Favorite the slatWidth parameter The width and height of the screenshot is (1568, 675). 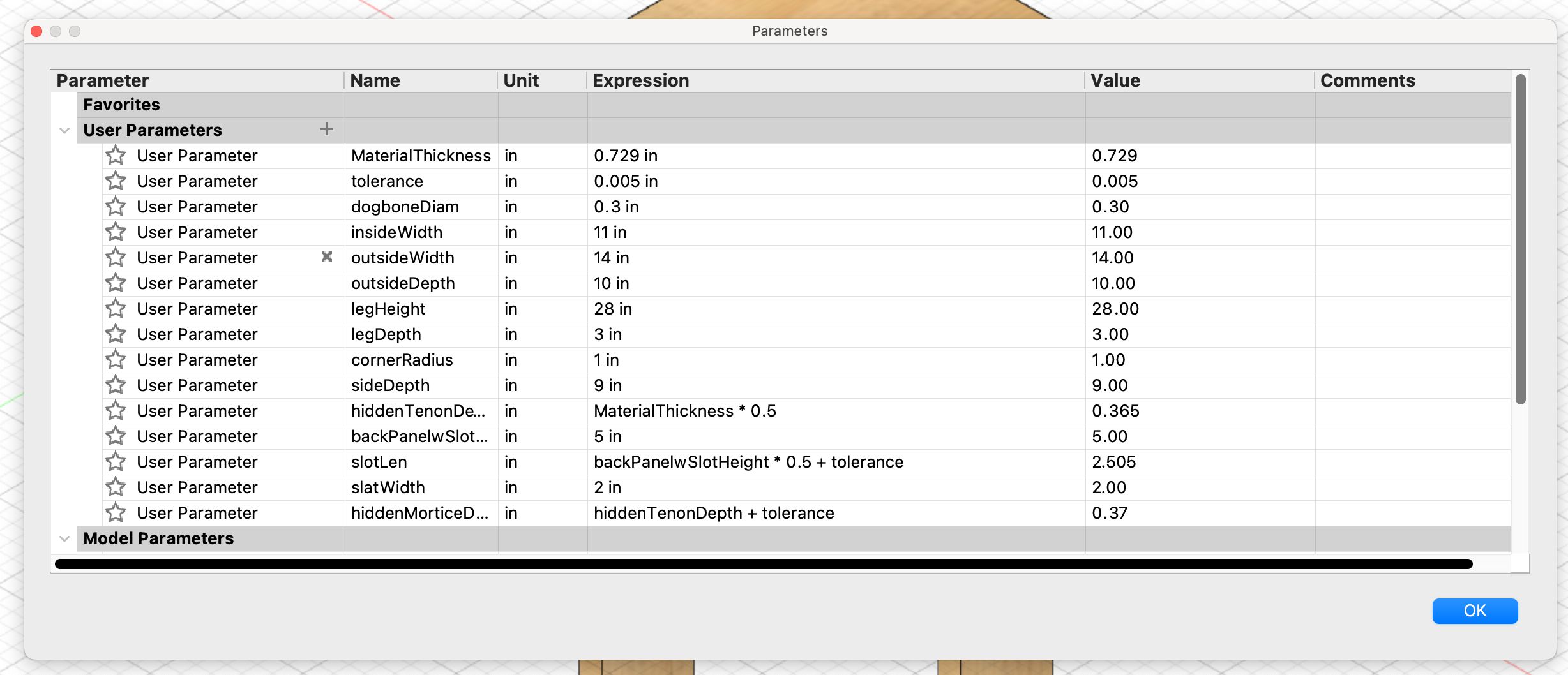tap(116, 487)
